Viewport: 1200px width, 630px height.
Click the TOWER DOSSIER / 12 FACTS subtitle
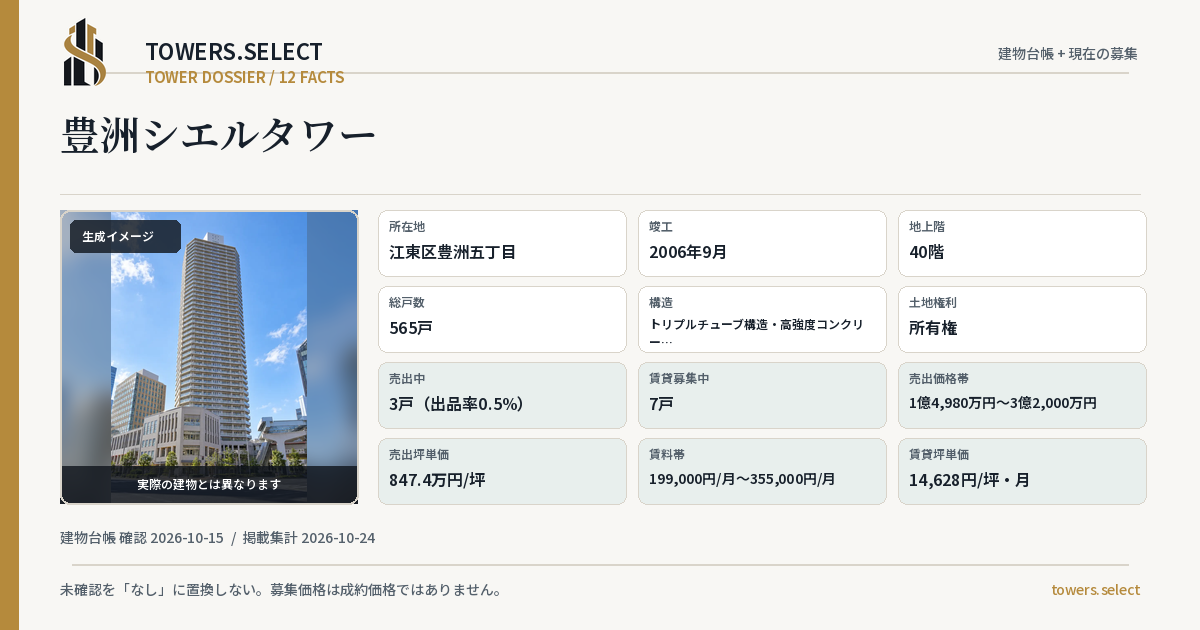click(x=245, y=77)
